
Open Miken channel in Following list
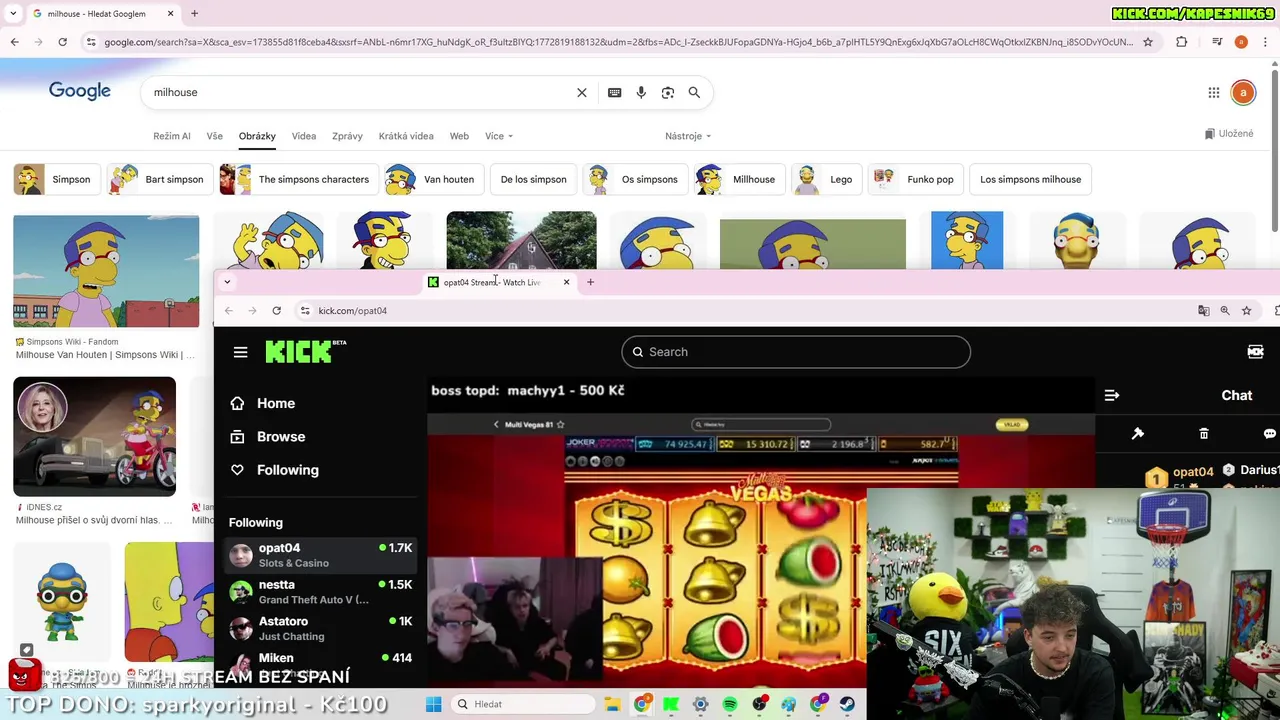[320, 663]
